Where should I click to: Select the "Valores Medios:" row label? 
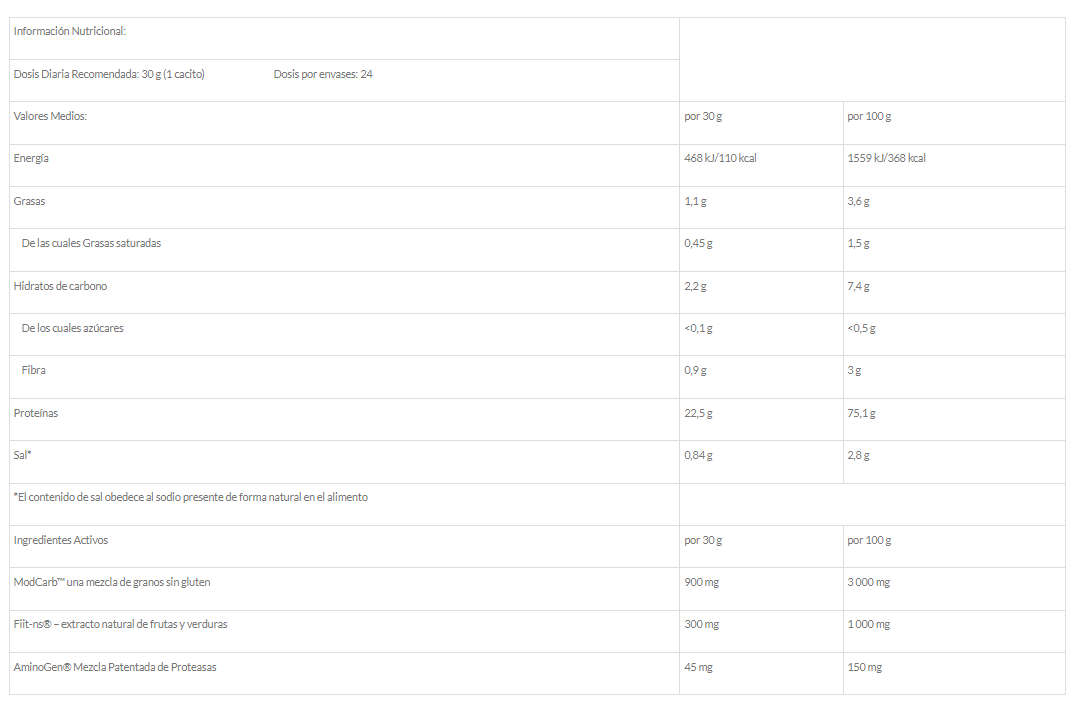tap(51, 116)
